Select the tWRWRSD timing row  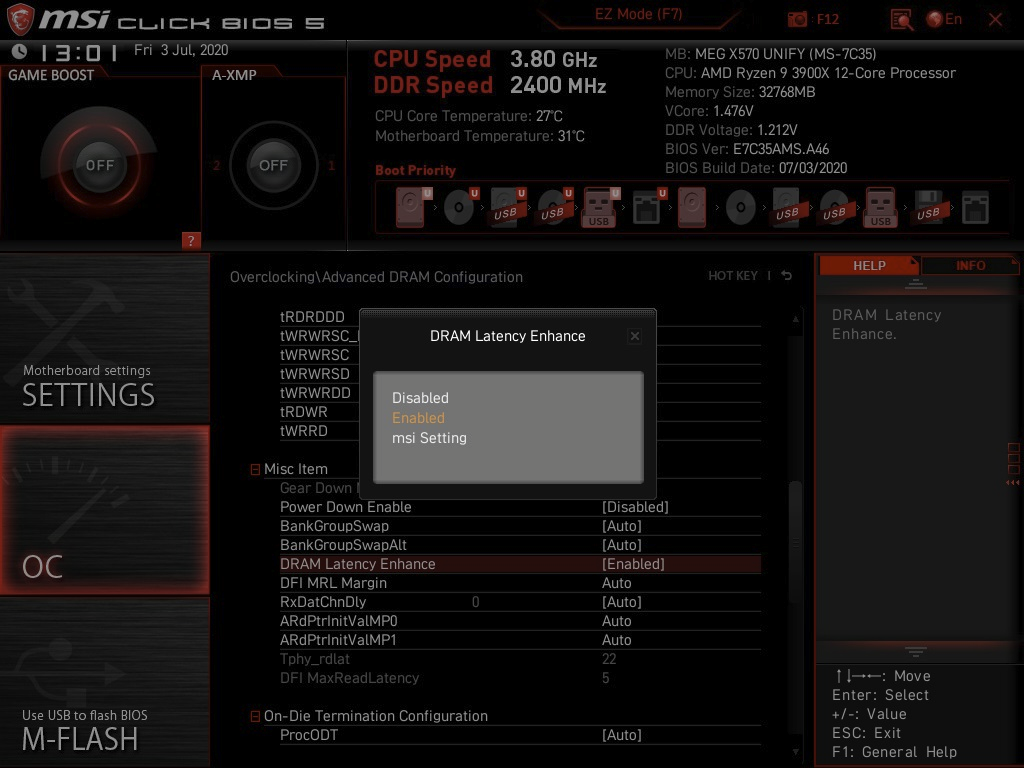315,374
